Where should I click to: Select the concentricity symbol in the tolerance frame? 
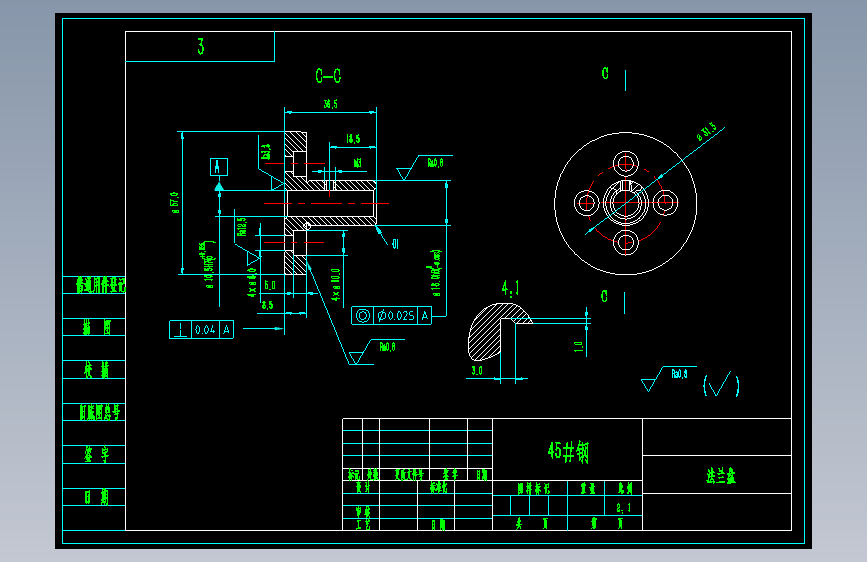[x=363, y=316]
